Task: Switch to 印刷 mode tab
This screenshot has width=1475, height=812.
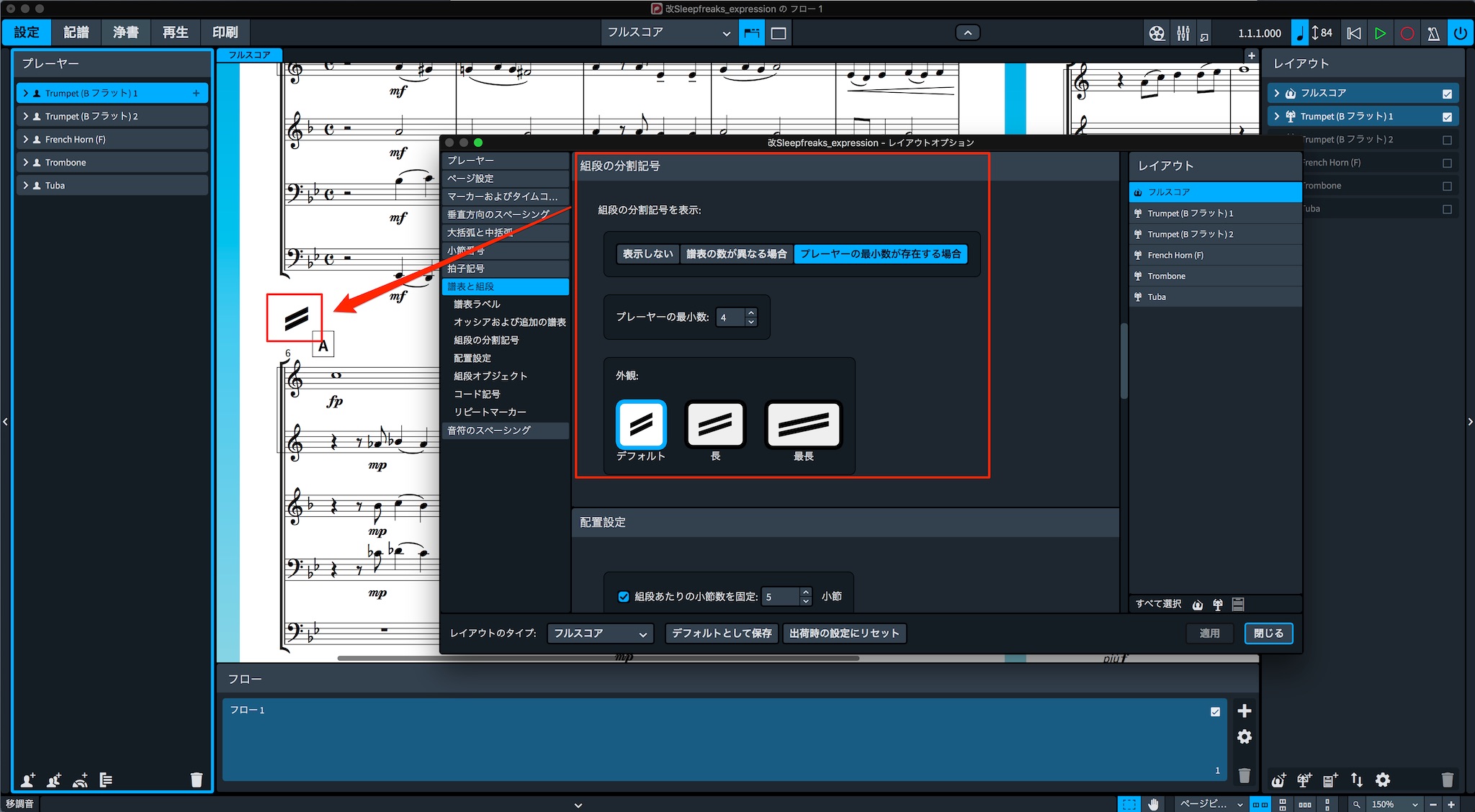Action: click(225, 32)
